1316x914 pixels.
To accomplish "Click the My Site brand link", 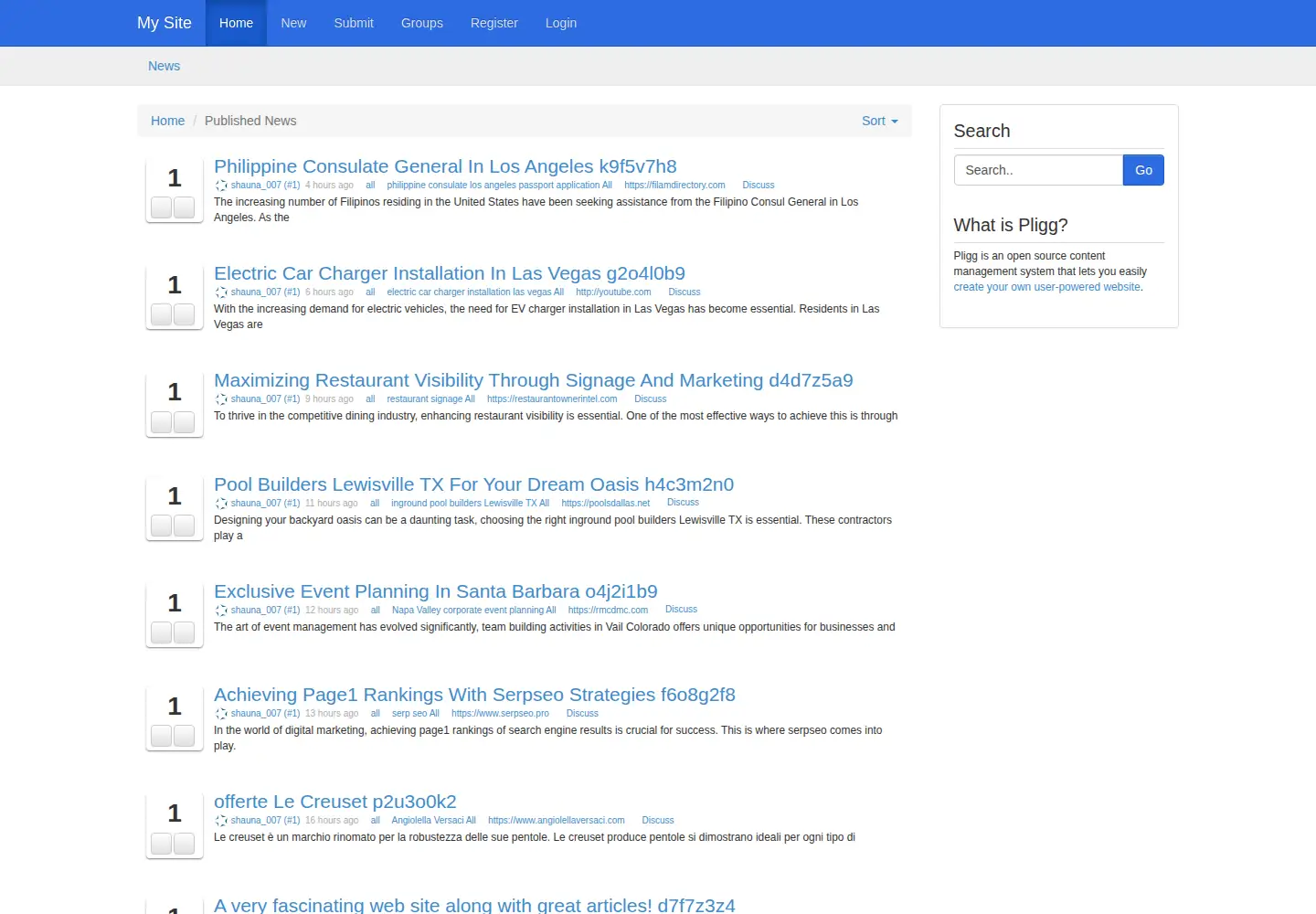I will 164,23.
